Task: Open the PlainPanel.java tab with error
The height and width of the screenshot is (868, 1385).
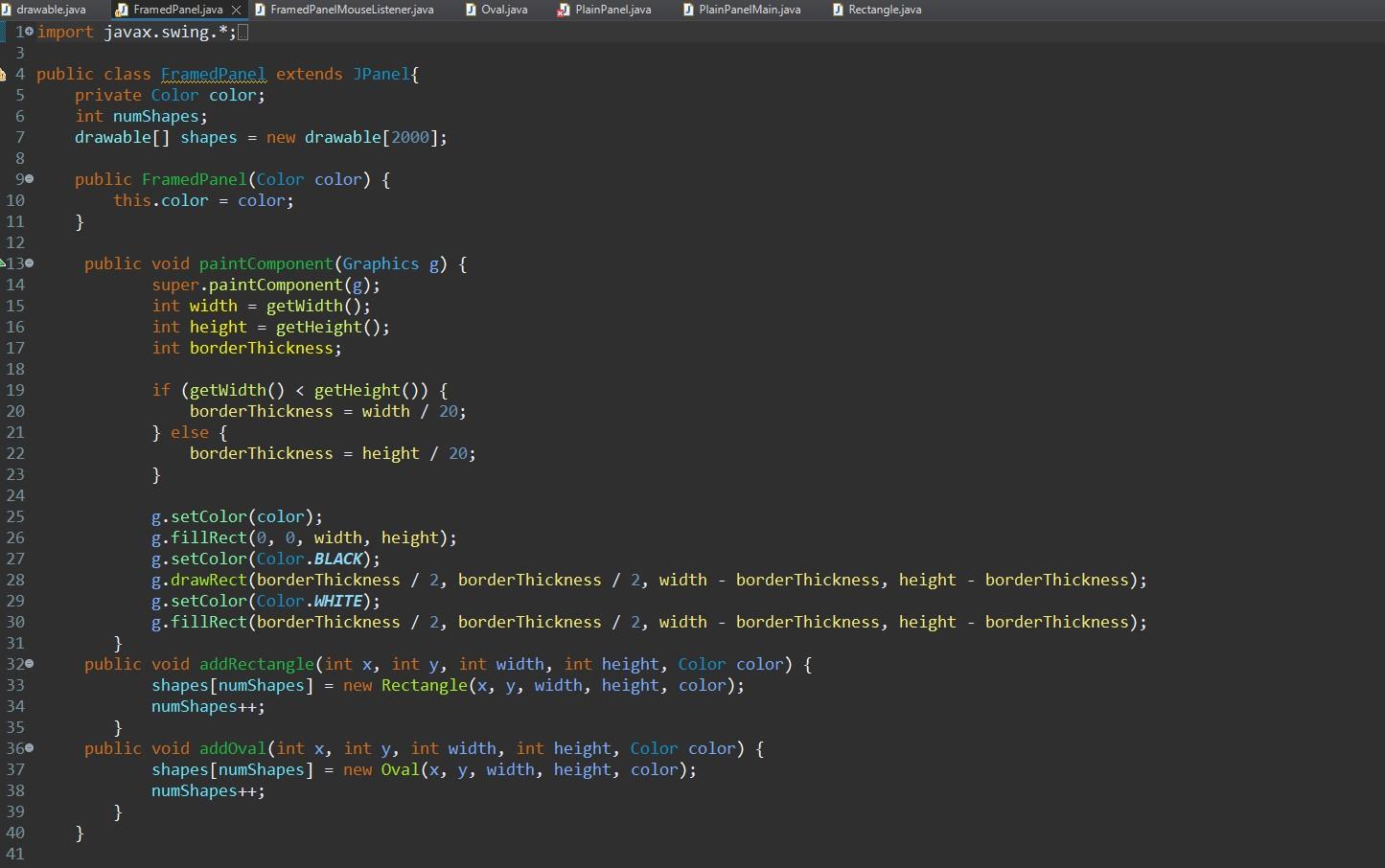Action: tap(605, 10)
